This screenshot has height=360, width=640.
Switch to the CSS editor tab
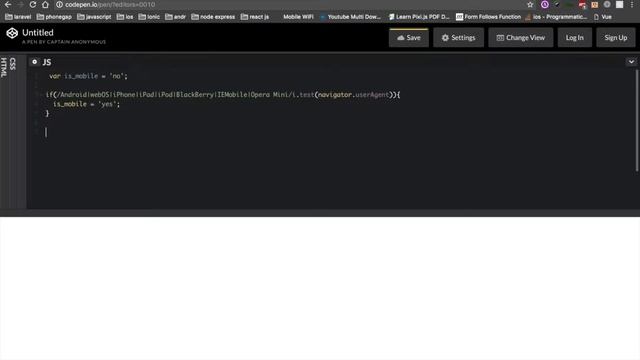[13, 64]
